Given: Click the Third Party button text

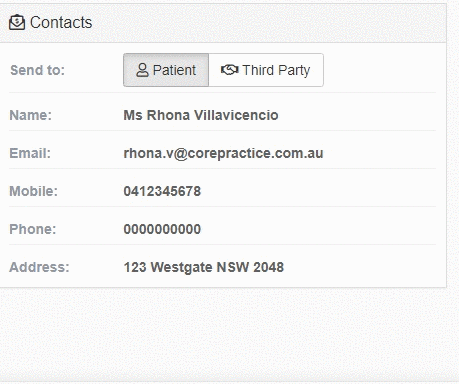Looking at the screenshot, I should (x=276, y=70).
